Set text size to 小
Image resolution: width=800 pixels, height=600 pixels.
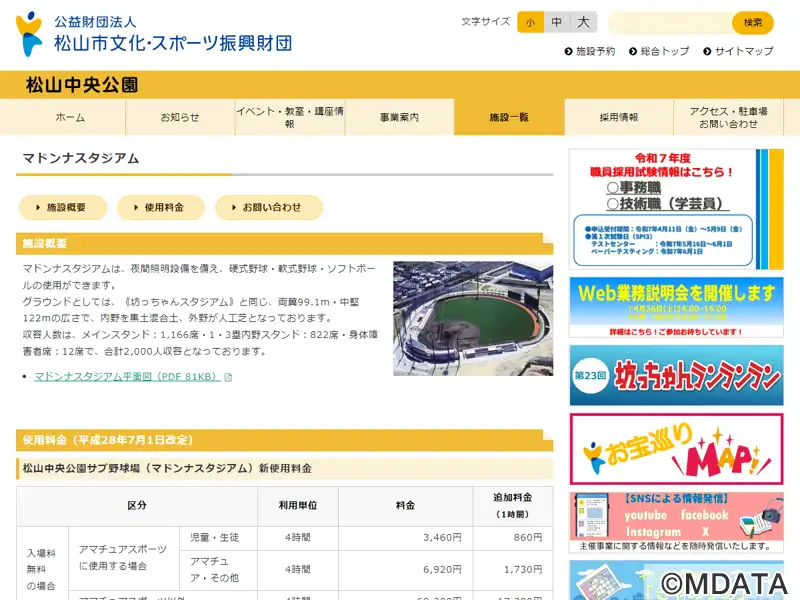point(531,22)
